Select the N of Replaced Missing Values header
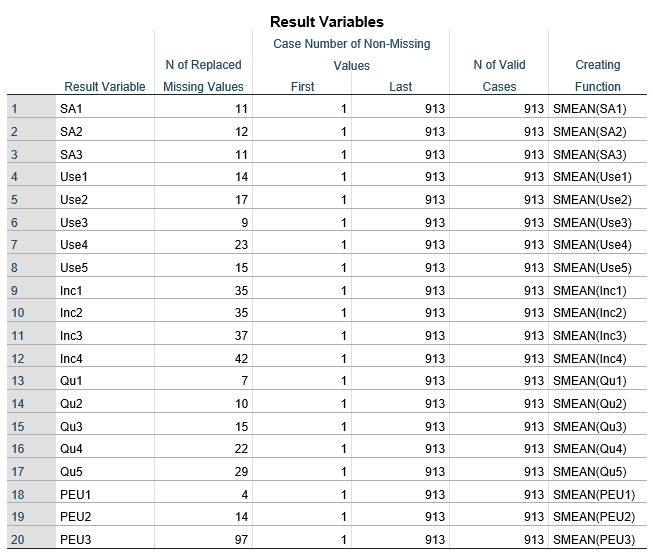653x554 pixels. pos(203,76)
